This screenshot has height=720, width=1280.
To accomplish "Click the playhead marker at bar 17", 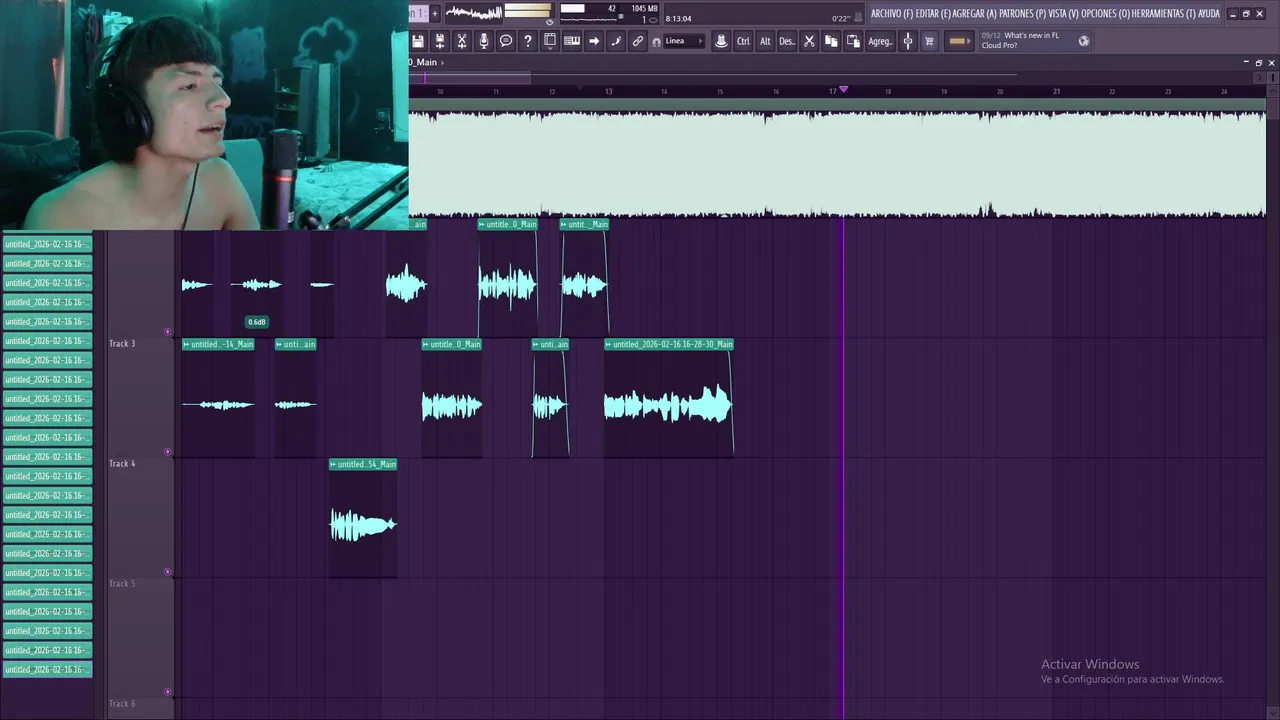I will tap(843, 90).
